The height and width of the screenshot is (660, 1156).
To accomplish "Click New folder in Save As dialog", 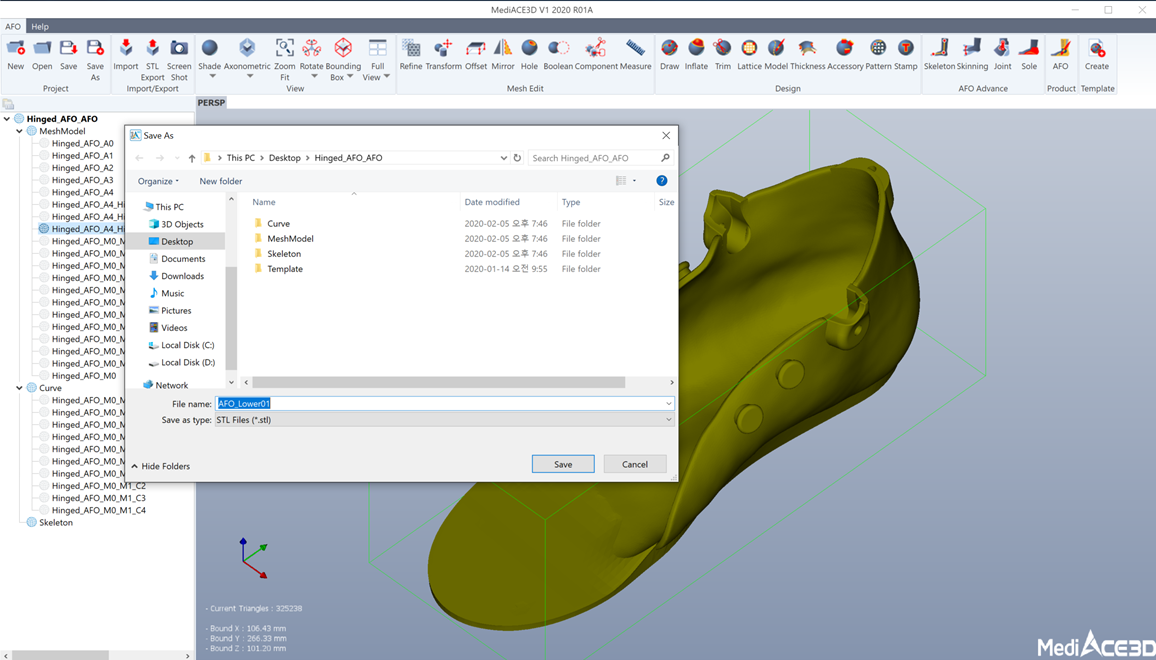I will (x=220, y=181).
